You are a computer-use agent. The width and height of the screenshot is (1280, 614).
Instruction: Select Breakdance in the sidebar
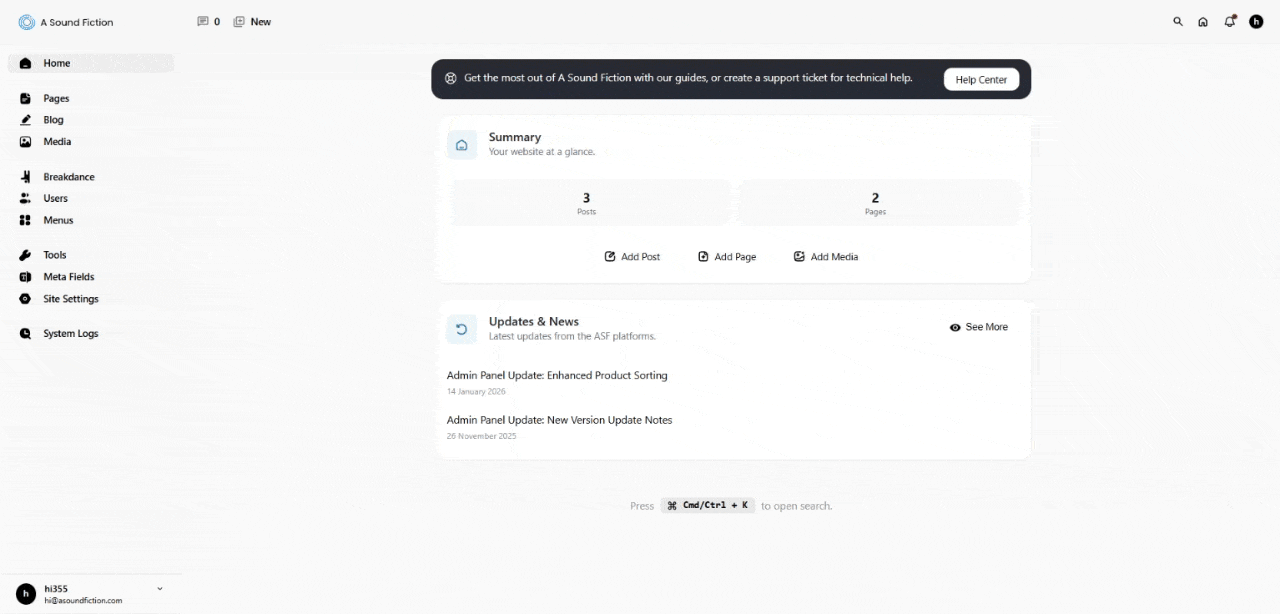(x=68, y=177)
